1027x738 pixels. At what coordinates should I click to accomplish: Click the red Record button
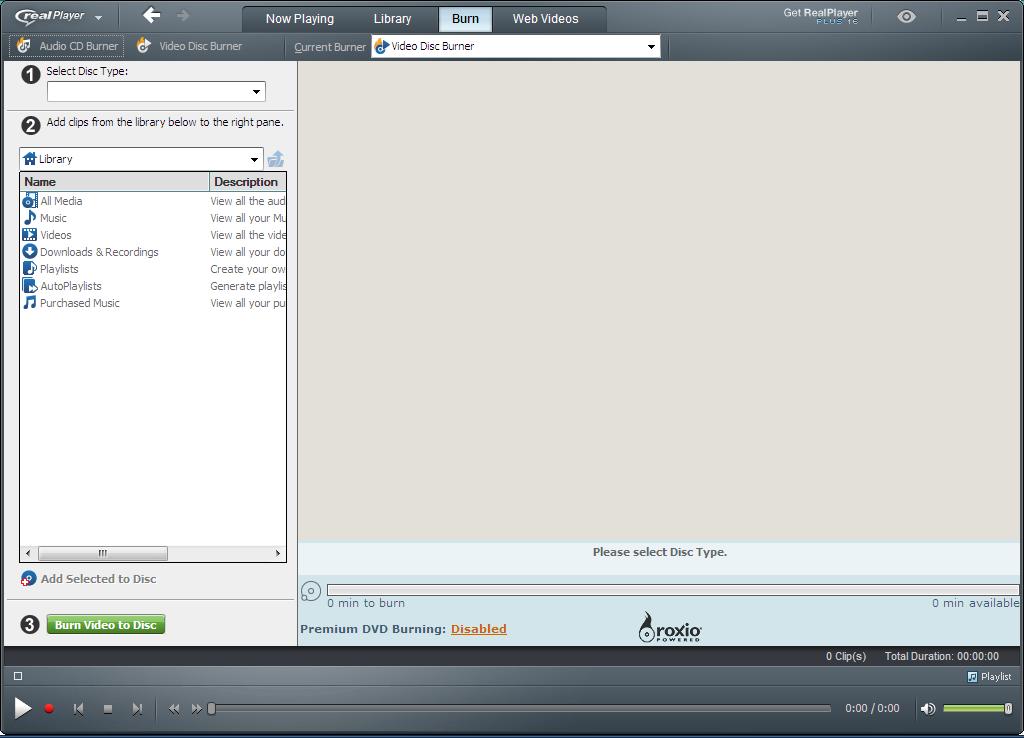(48, 709)
